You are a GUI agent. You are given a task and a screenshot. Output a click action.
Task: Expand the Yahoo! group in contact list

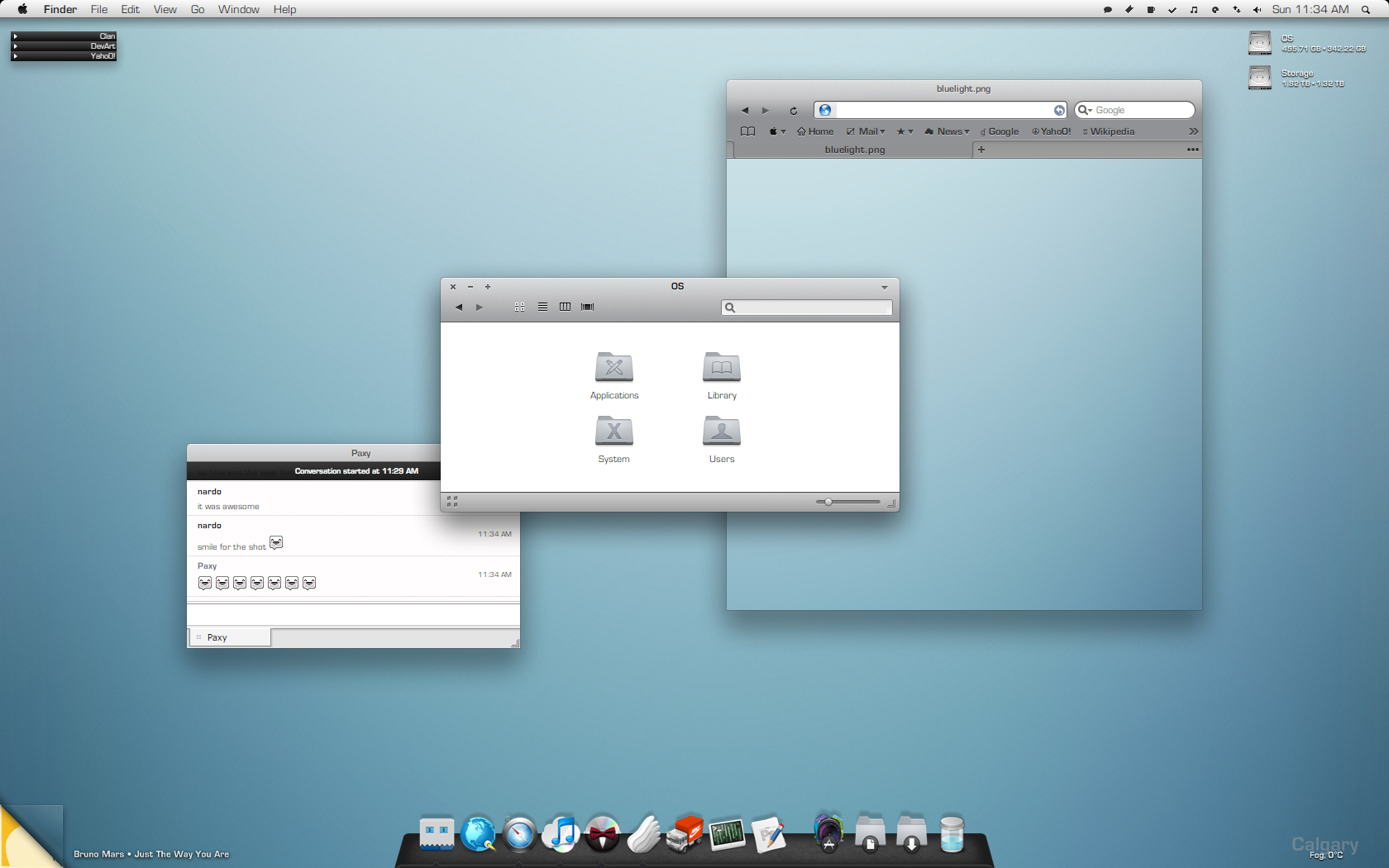tap(16, 56)
